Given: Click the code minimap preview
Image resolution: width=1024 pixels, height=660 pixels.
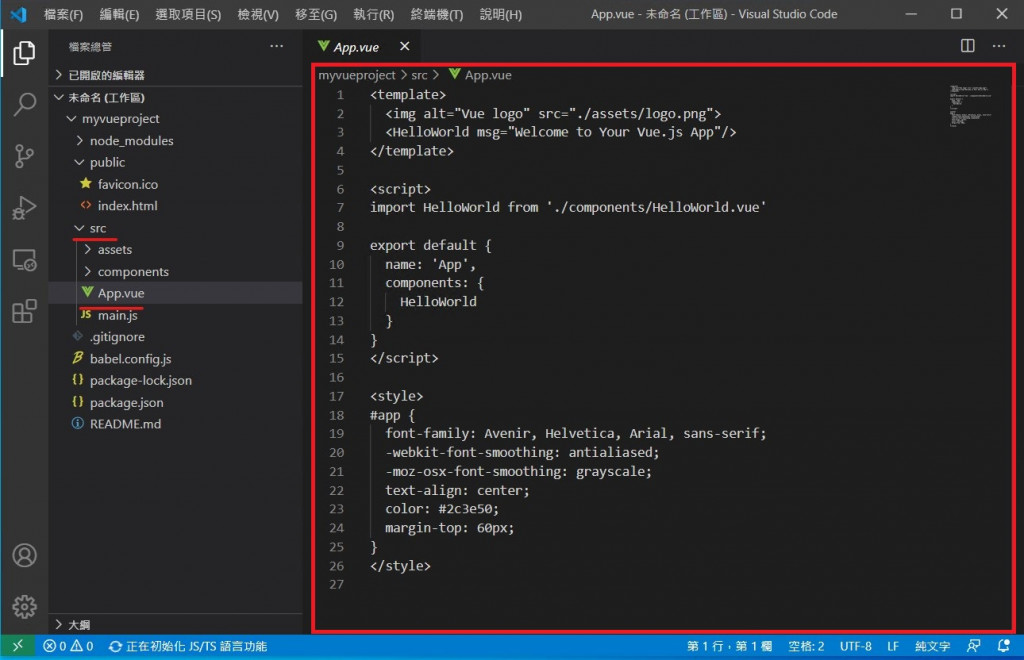Looking at the screenshot, I should [x=971, y=105].
